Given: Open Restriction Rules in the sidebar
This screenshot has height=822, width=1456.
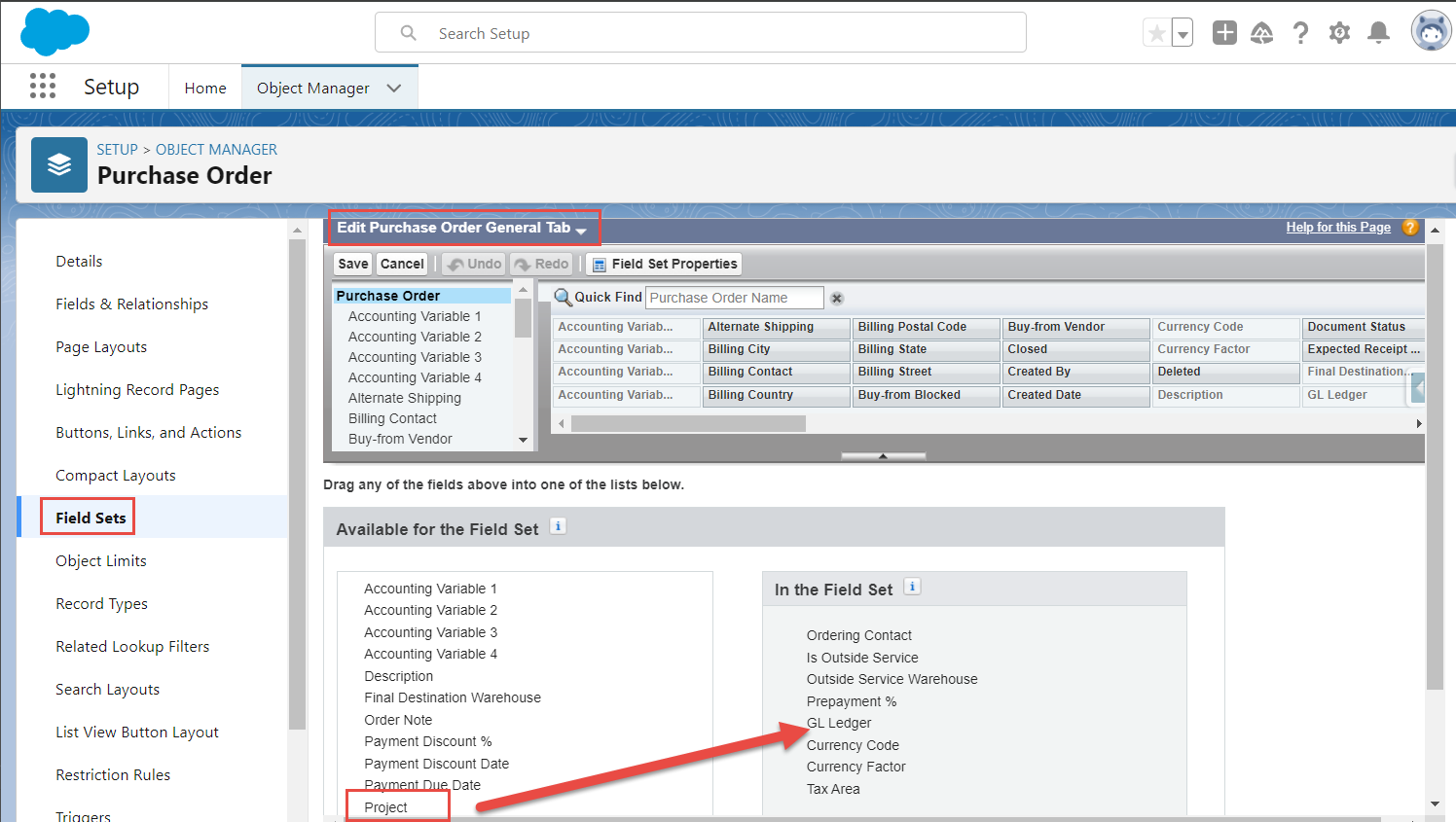Looking at the screenshot, I should pos(113,774).
